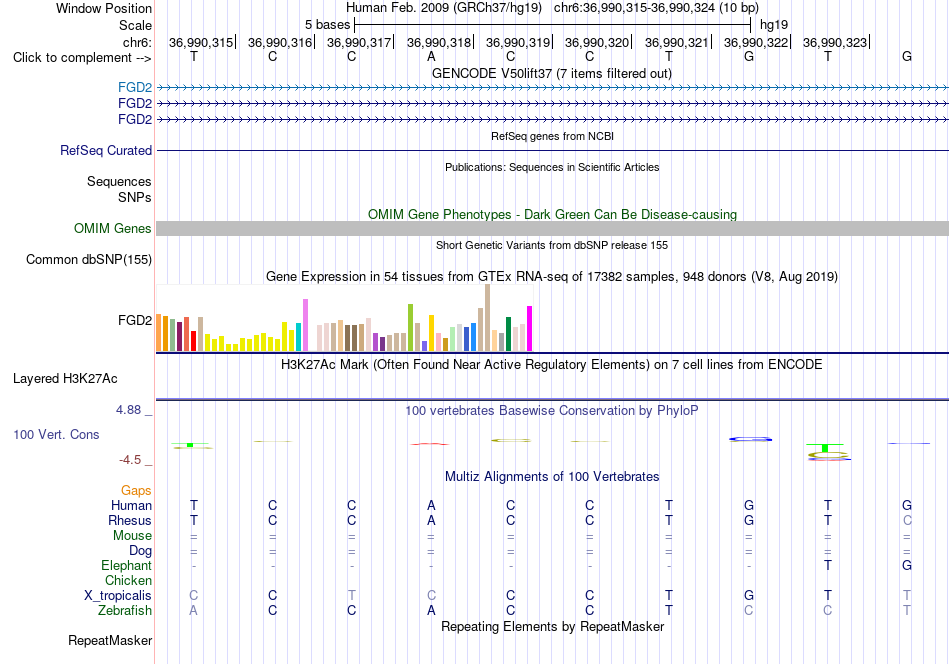950x664 pixels.
Task: Open the light-blue FGD2 GENCODE transcript label
Action: [135, 88]
